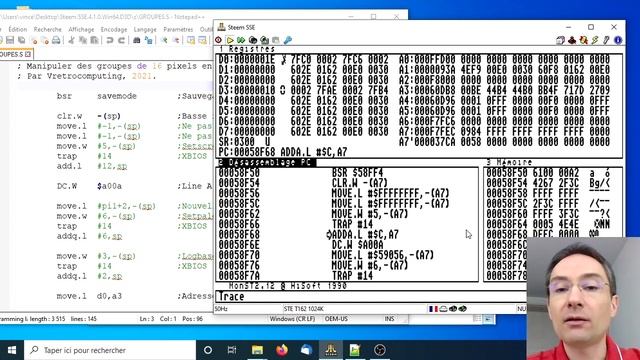640x360 pixels.
Task: Click the A7:000F7FEC register row
Action: point(504,131)
